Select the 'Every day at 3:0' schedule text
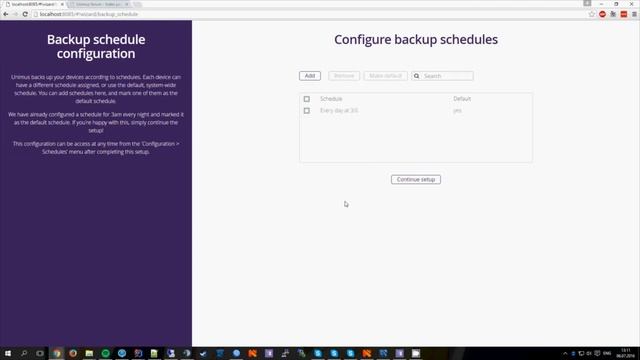 click(339, 111)
